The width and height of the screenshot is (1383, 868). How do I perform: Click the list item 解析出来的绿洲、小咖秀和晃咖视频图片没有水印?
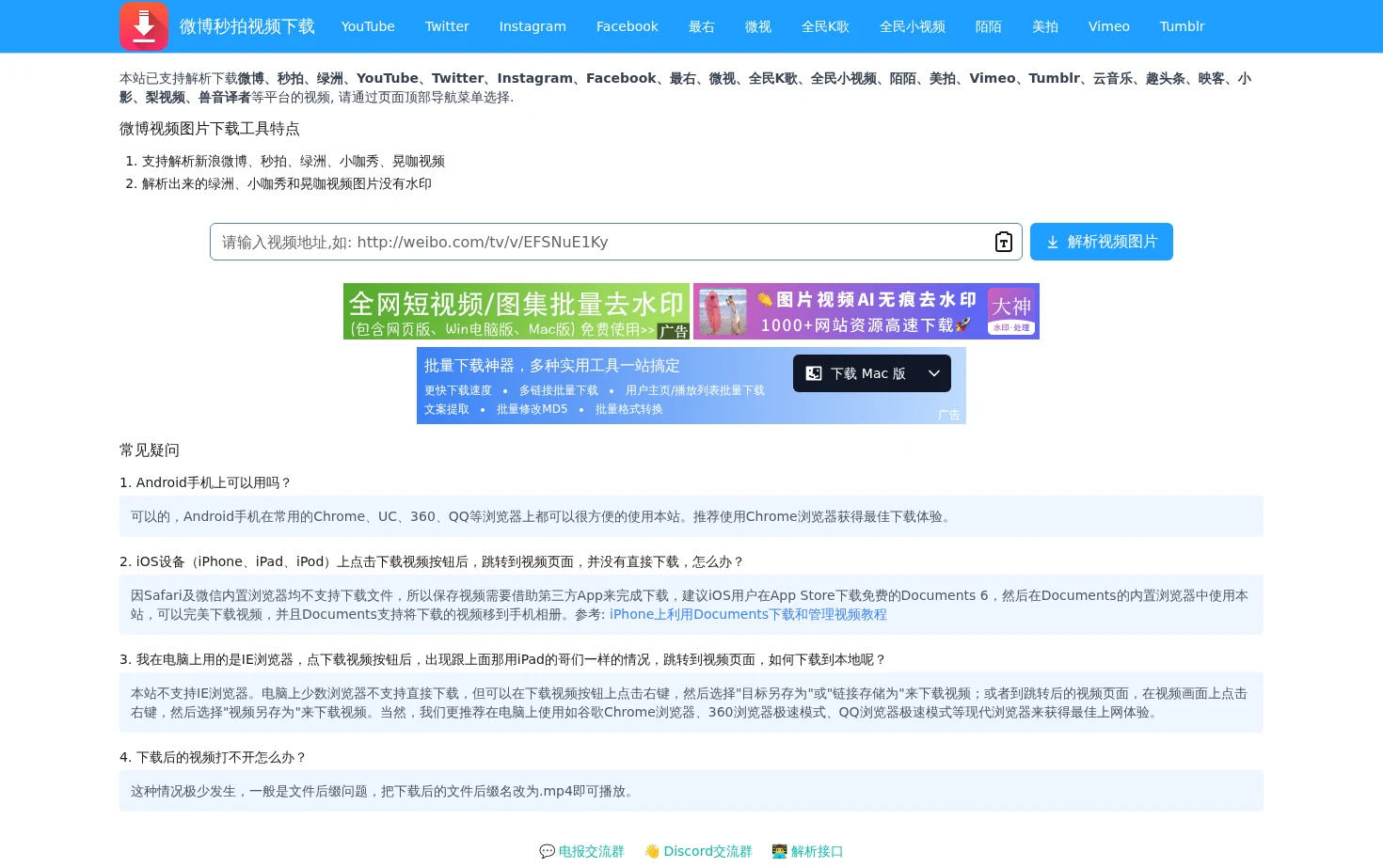pos(287,183)
